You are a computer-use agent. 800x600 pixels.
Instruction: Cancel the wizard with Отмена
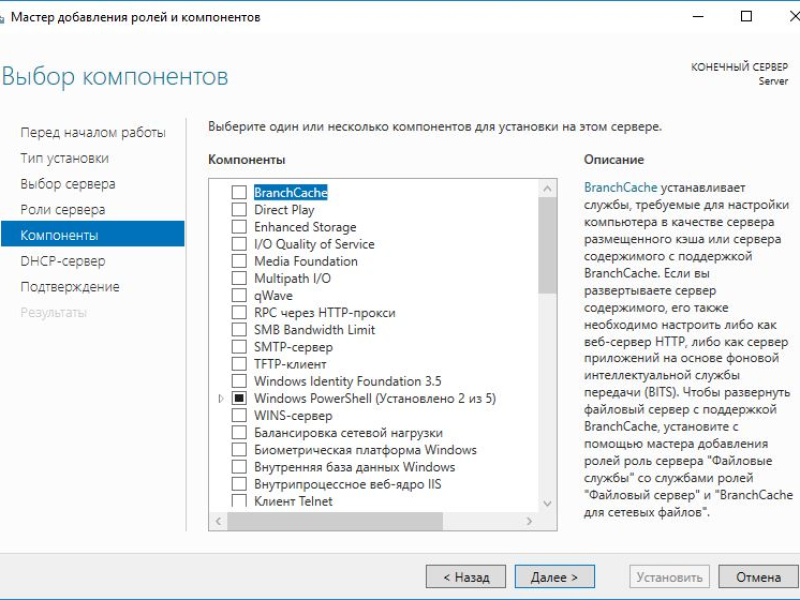pyautogui.click(x=758, y=577)
